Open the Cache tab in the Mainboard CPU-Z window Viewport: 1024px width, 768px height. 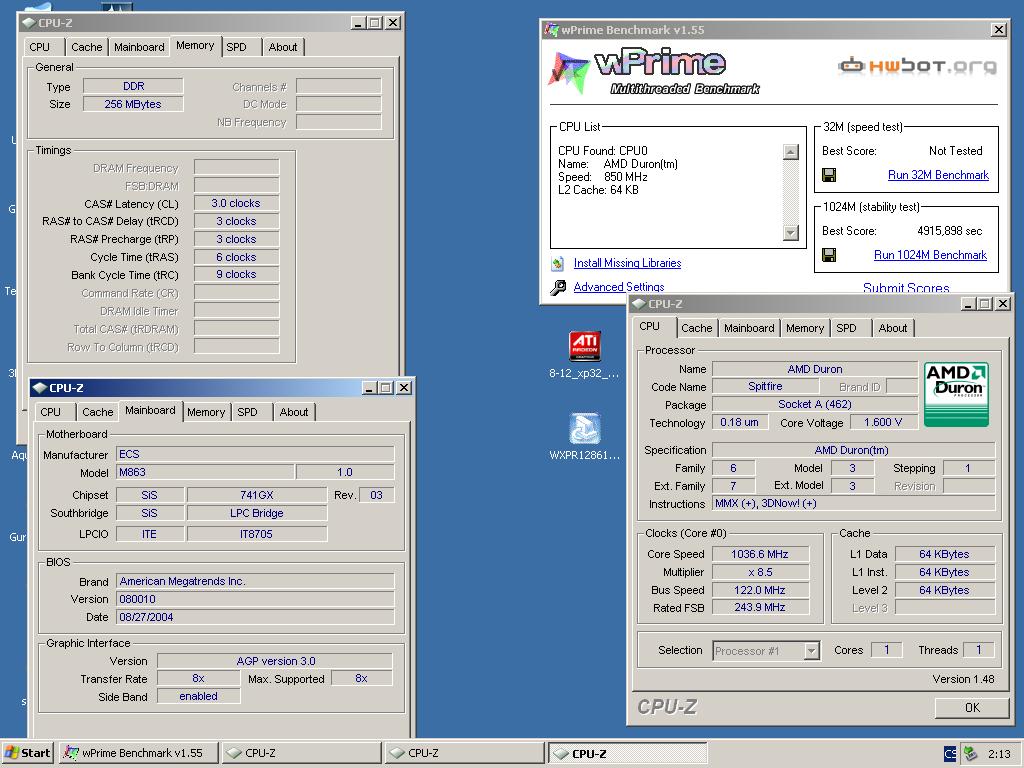97,412
